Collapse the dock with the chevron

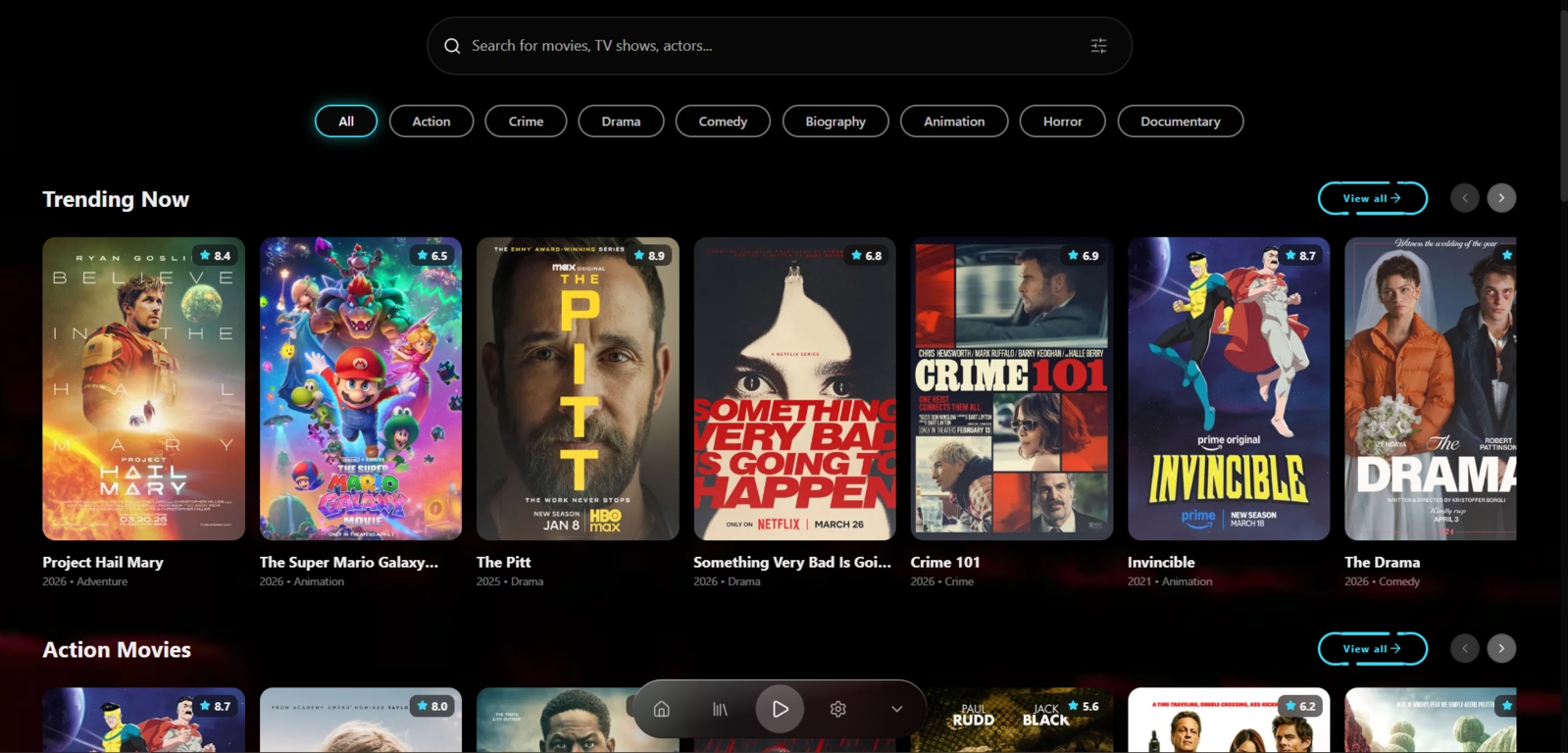click(896, 709)
